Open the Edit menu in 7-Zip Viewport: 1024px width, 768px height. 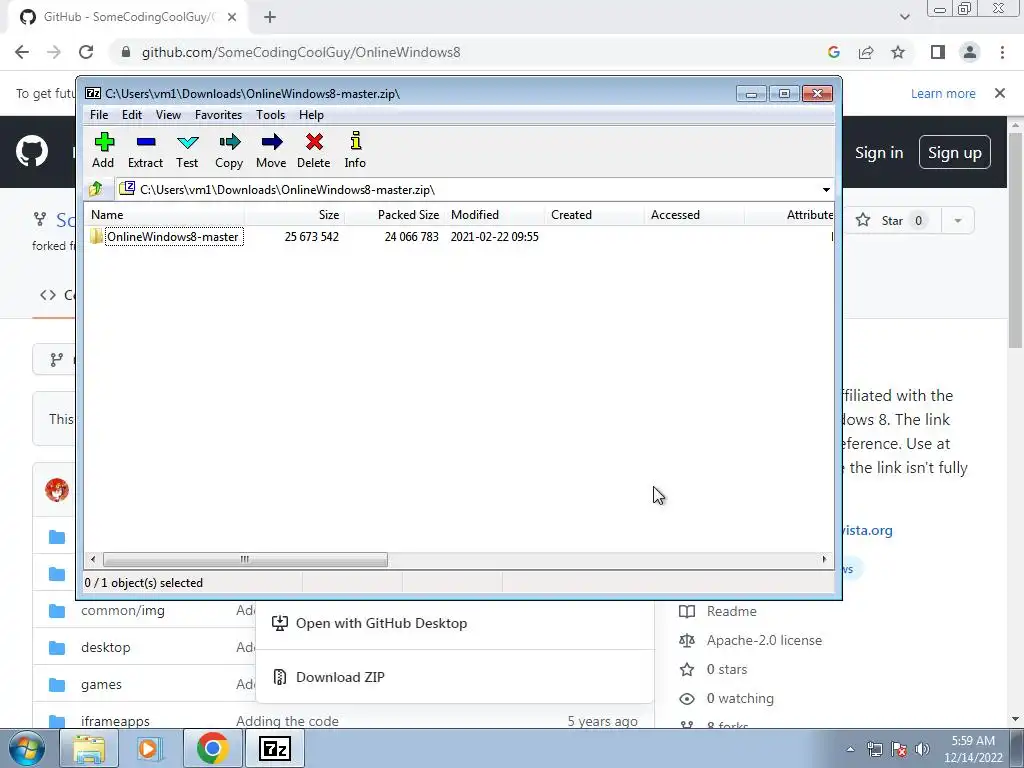(132, 115)
